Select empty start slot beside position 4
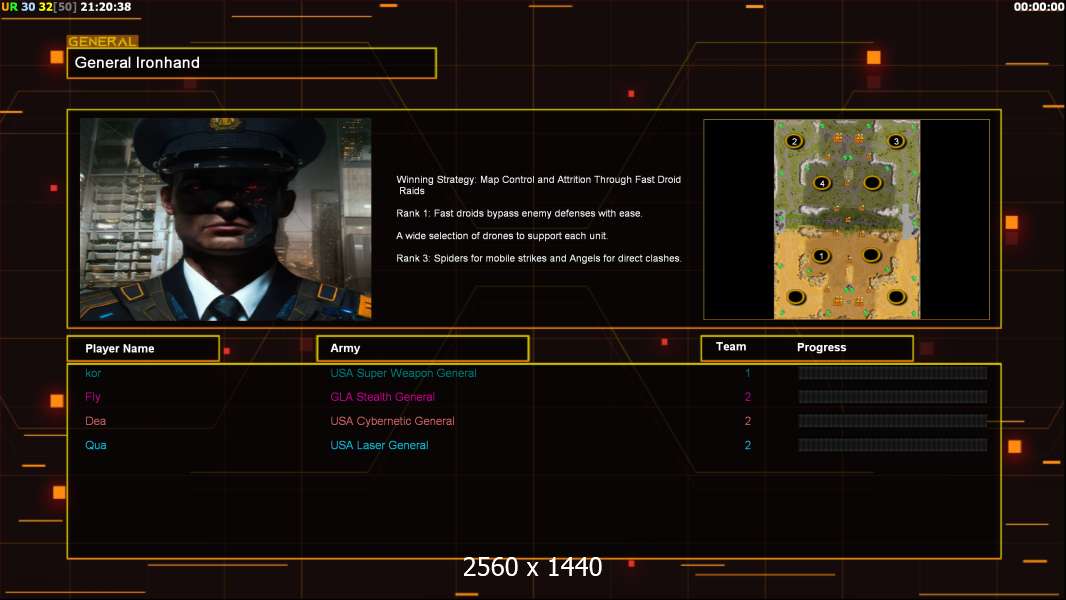This screenshot has width=1066, height=600. (x=872, y=183)
